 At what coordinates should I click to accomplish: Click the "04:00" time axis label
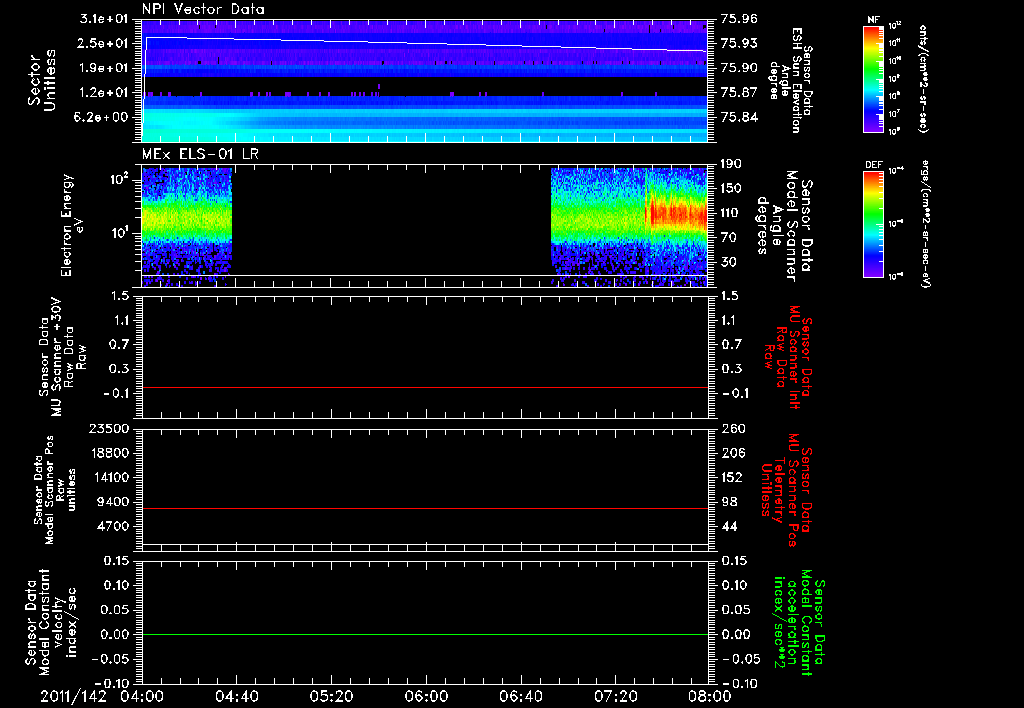coord(142,696)
